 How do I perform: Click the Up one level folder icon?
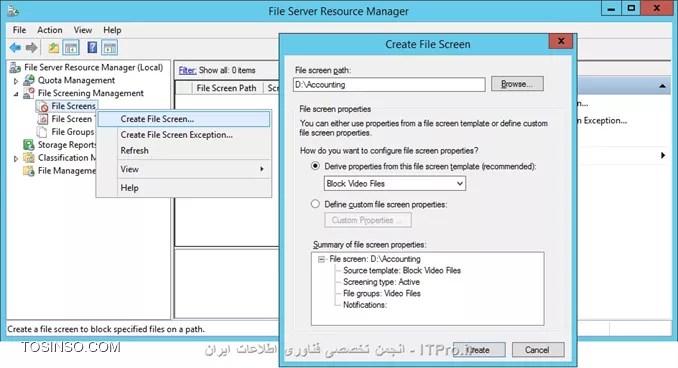tap(54, 48)
